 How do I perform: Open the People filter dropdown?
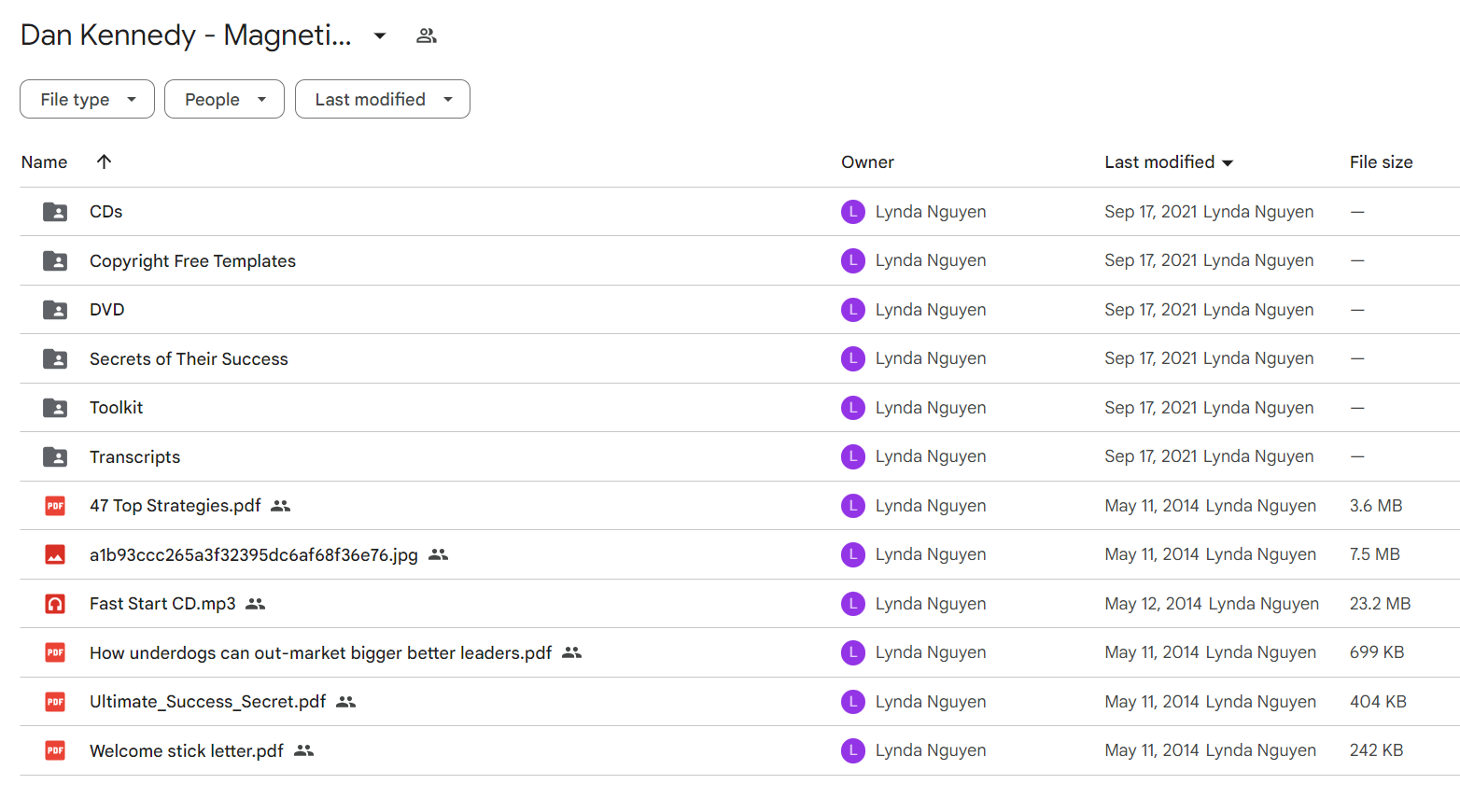224,99
